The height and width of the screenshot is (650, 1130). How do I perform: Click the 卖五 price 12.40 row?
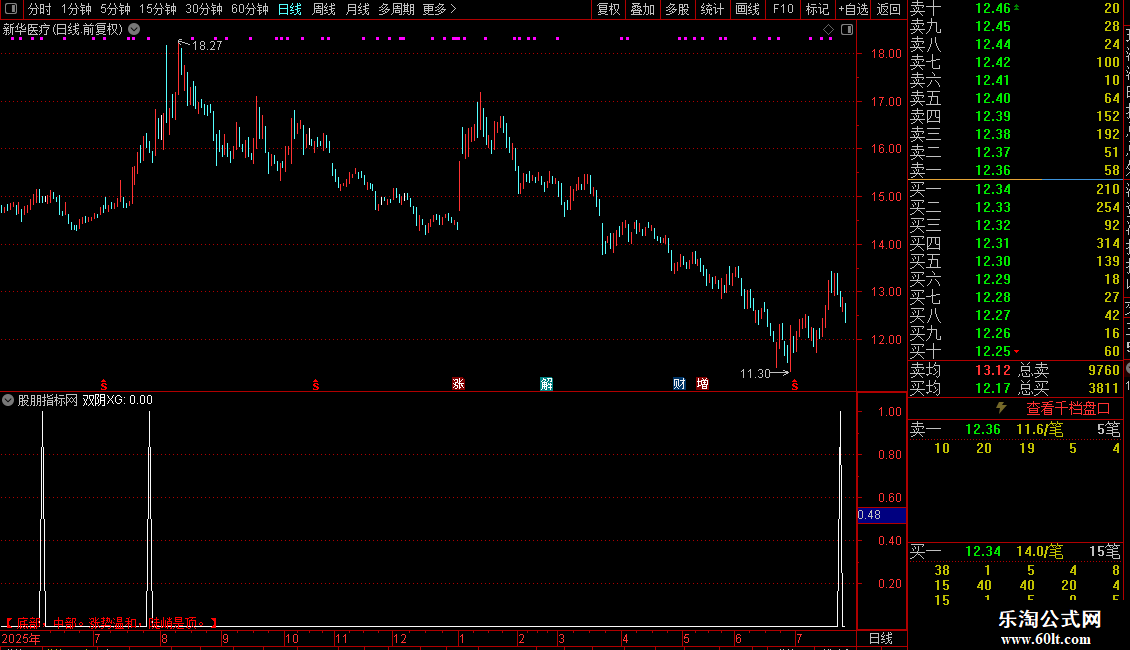[x=1015, y=98]
